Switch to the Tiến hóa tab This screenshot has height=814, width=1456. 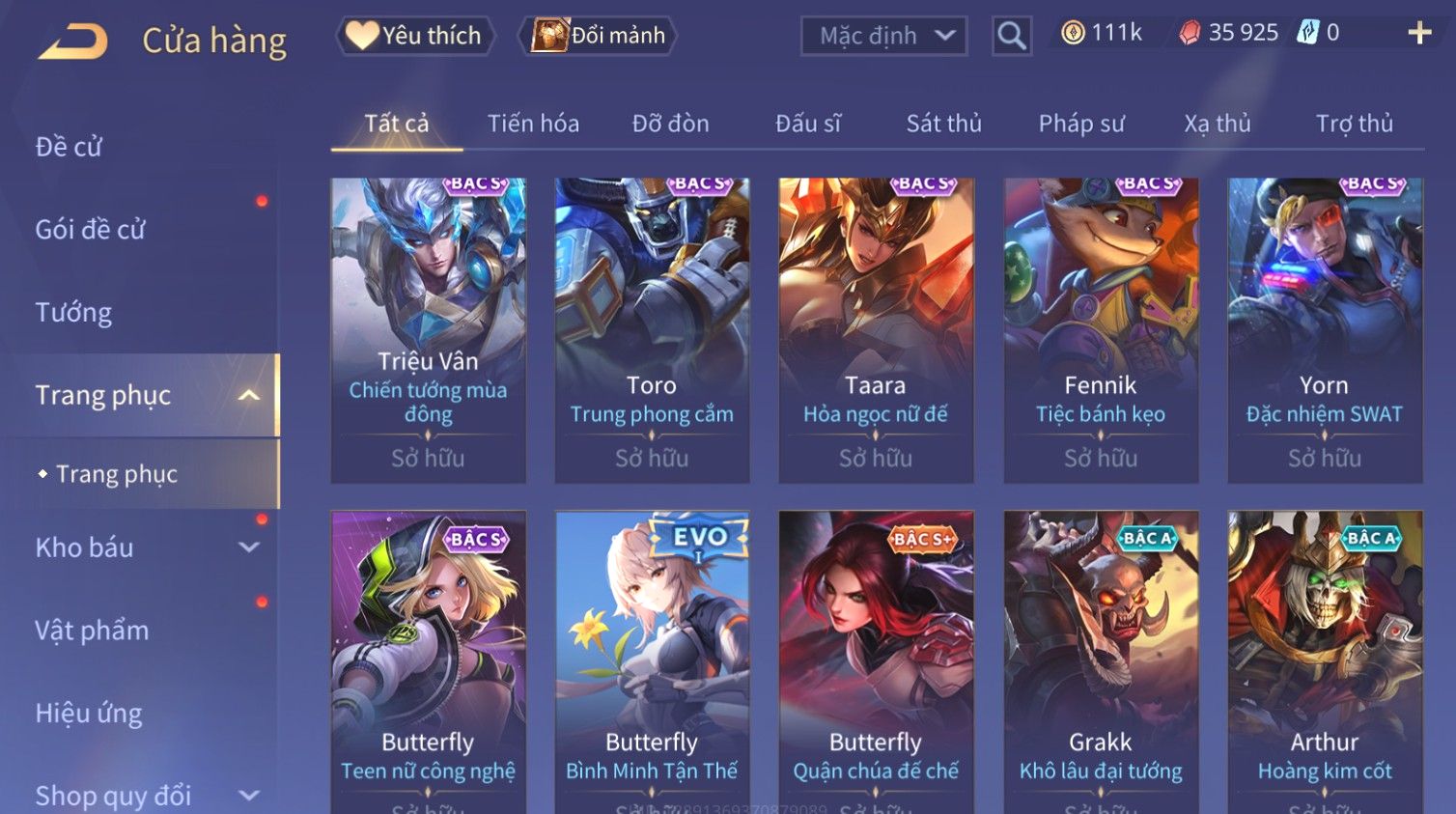click(533, 124)
